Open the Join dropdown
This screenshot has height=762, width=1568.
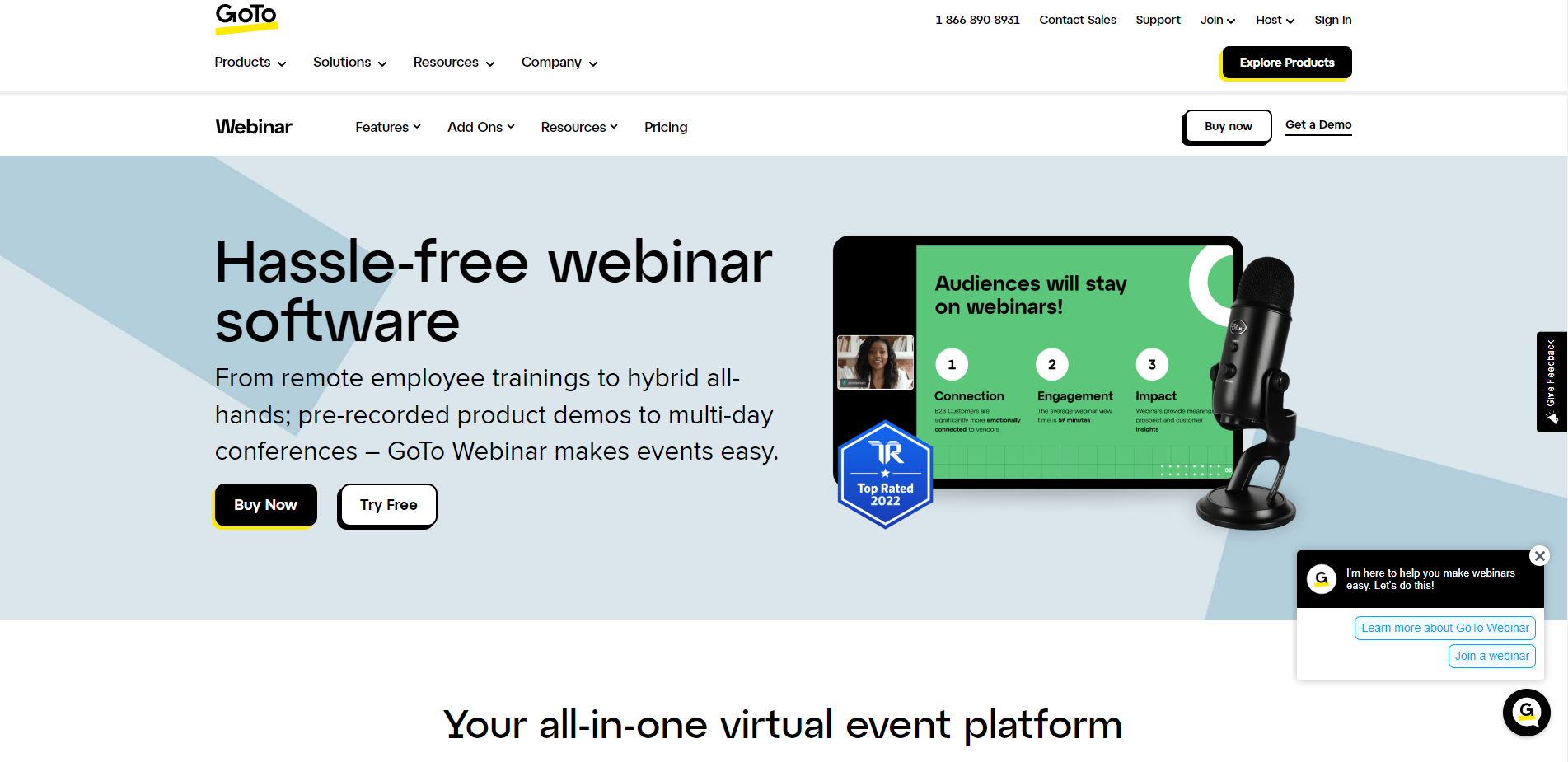click(1217, 19)
